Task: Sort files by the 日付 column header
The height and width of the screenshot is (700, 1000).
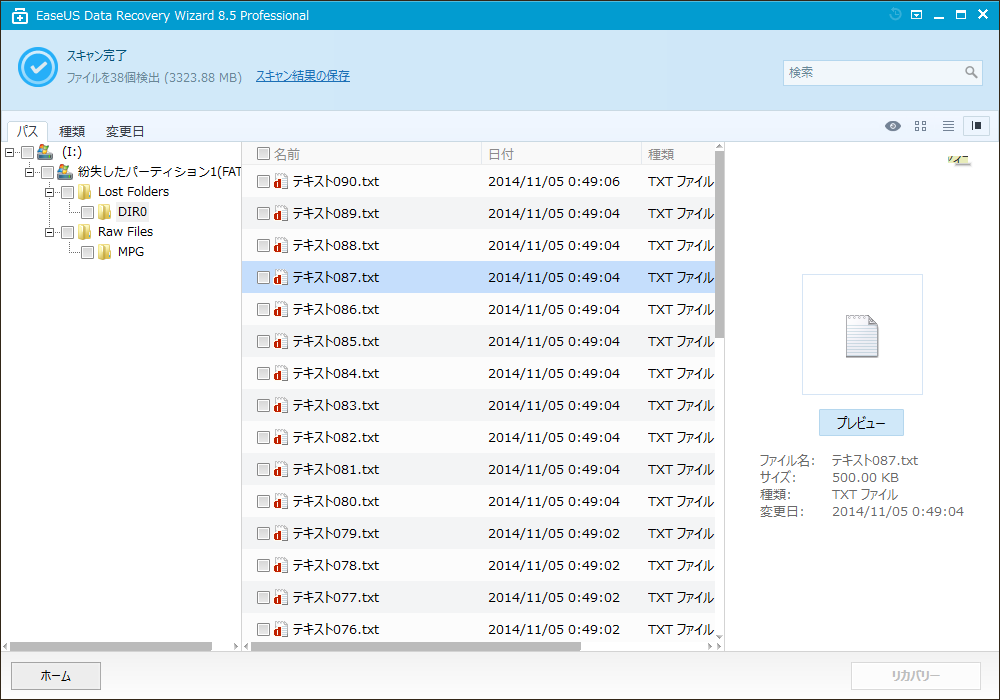Action: point(561,154)
